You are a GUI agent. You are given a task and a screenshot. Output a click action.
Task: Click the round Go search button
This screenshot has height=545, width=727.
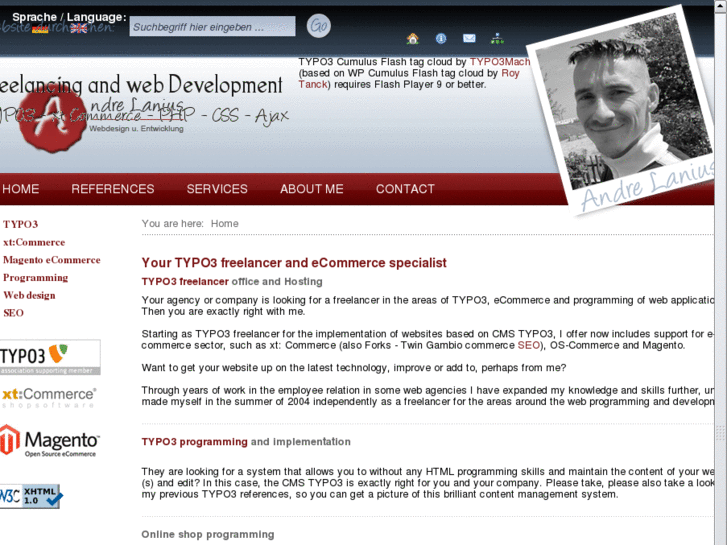click(x=319, y=26)
